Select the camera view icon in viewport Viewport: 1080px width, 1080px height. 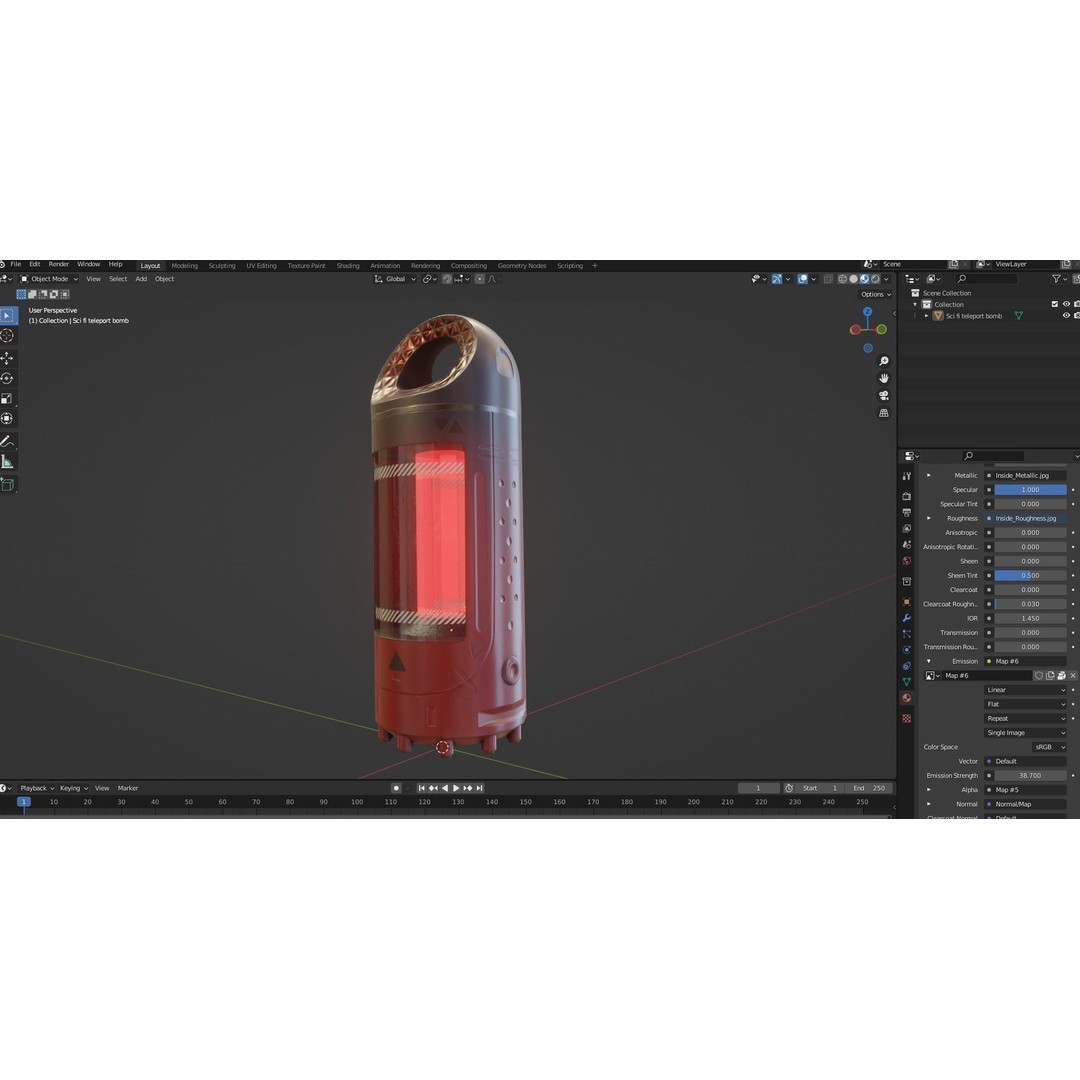click(x=884, y=395)
